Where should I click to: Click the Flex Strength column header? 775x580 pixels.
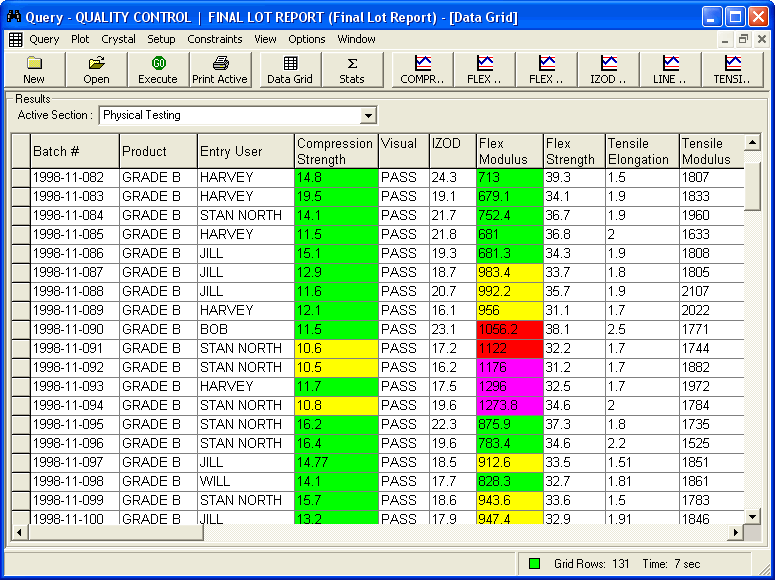574,151
